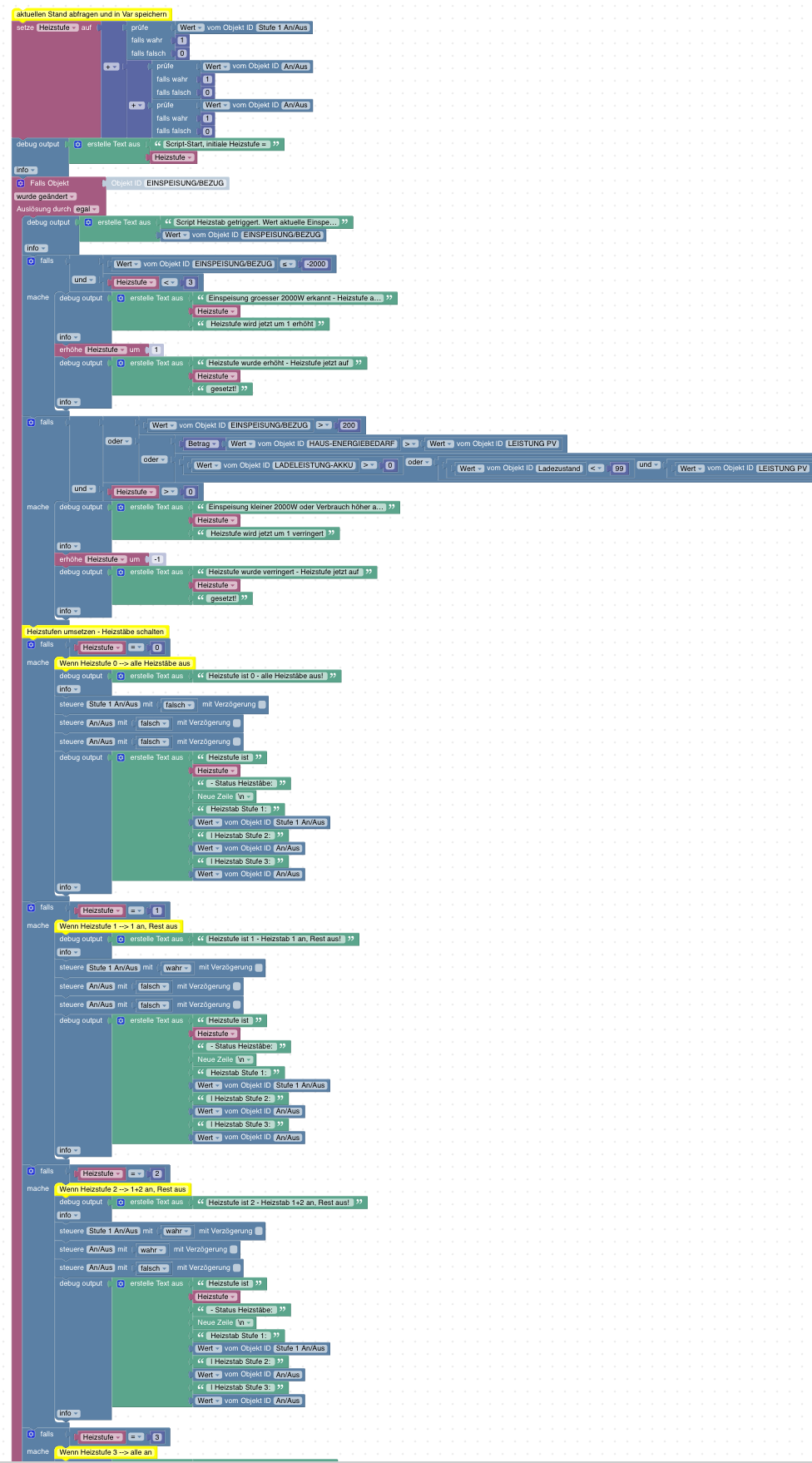Open the '<' comparison dropdown before 3
Viewport: 812px width, 1463px height.
pyautogui.click(x=170, y=282)
